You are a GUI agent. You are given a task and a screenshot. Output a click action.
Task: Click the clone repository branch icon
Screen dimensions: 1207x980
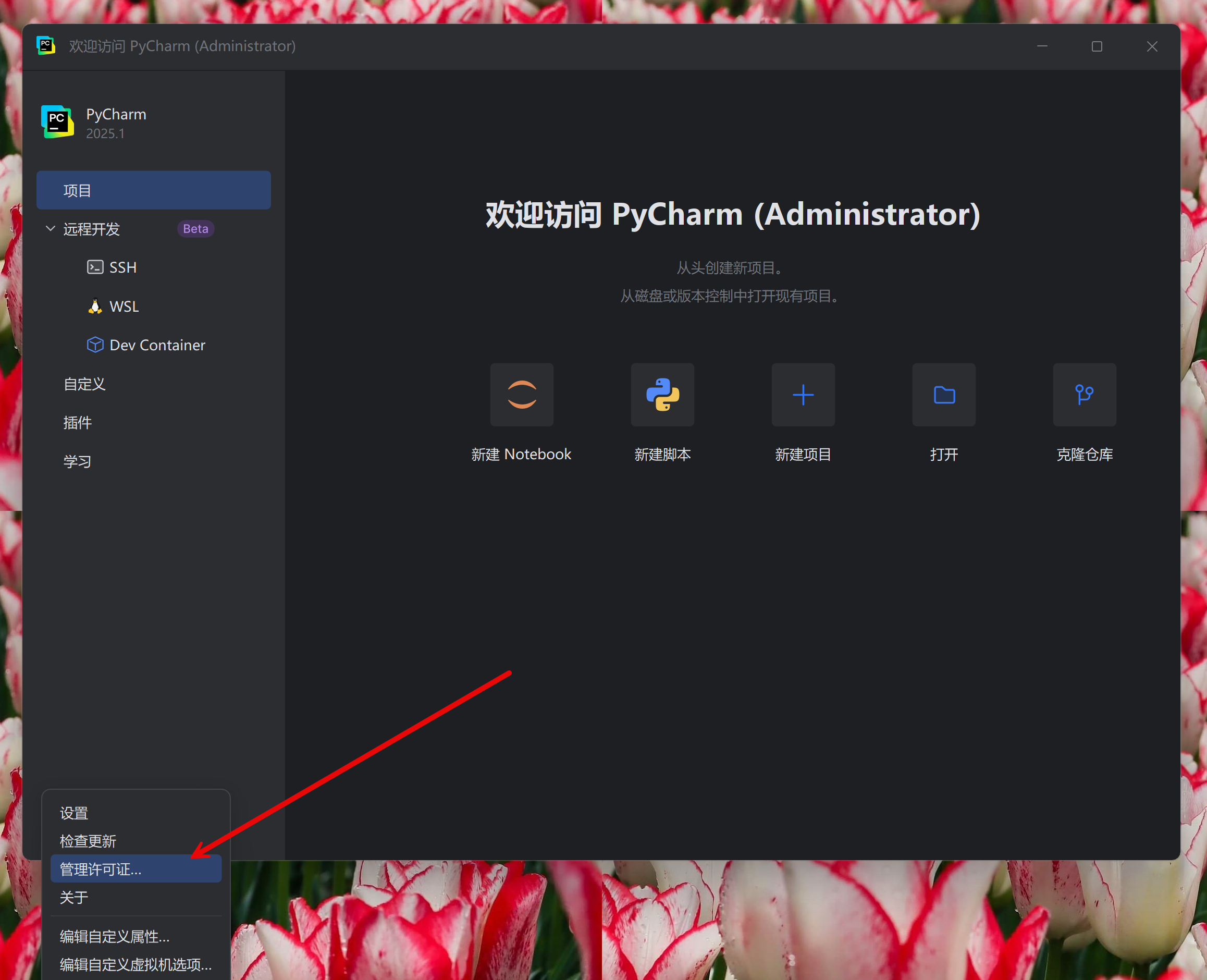pyautogui.click(x=1085, y=395)
